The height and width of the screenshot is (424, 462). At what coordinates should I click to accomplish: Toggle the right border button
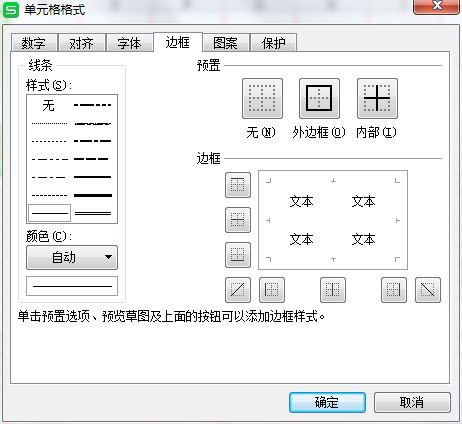[x=394, y=290]
